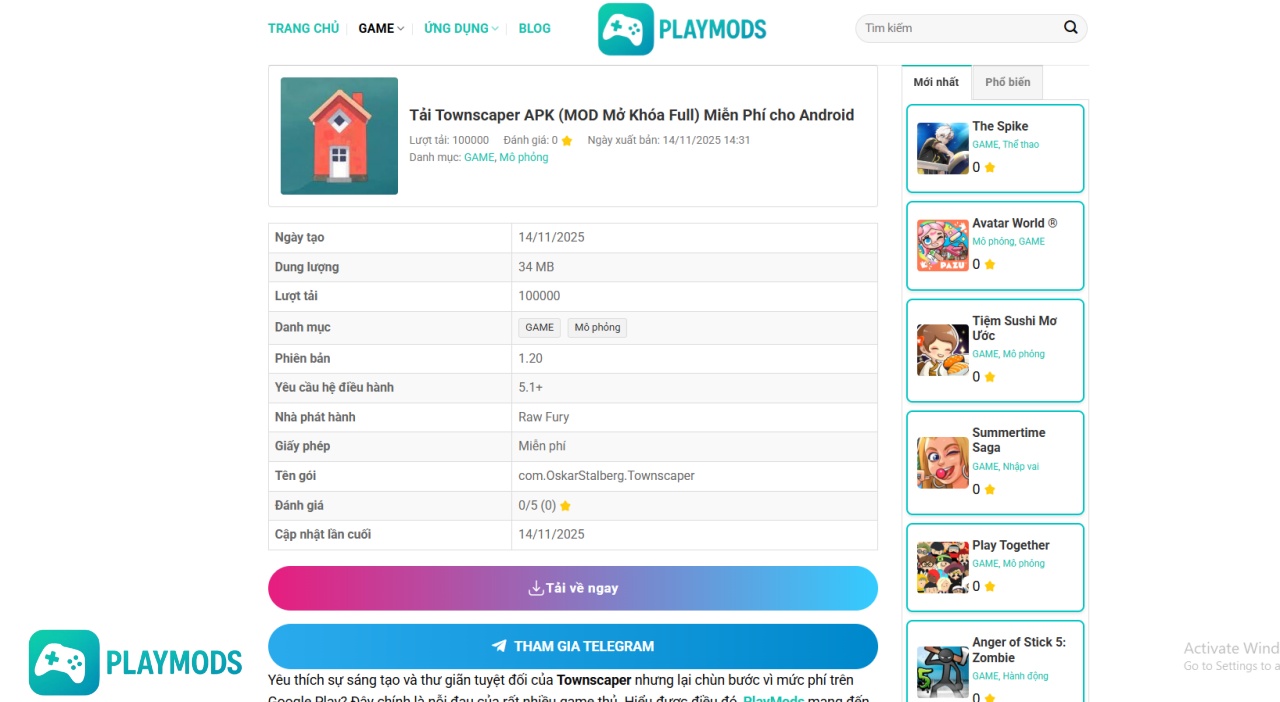The width and height of the screenshot is (1280, 702).
Task: Open Summertime Saga title link
Action: tap(1009, 440)
